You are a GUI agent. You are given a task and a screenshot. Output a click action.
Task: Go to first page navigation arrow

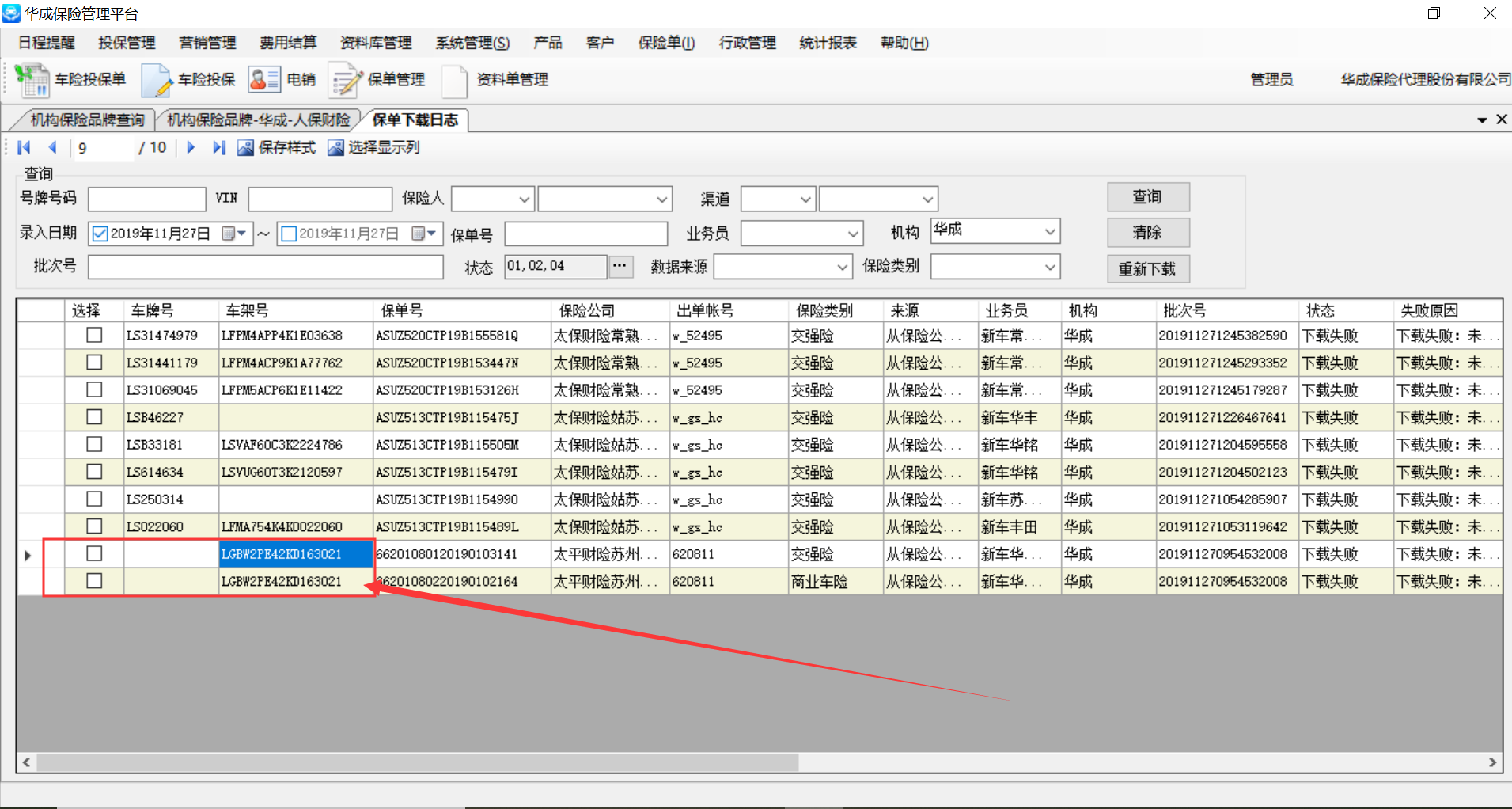point(24,147)
